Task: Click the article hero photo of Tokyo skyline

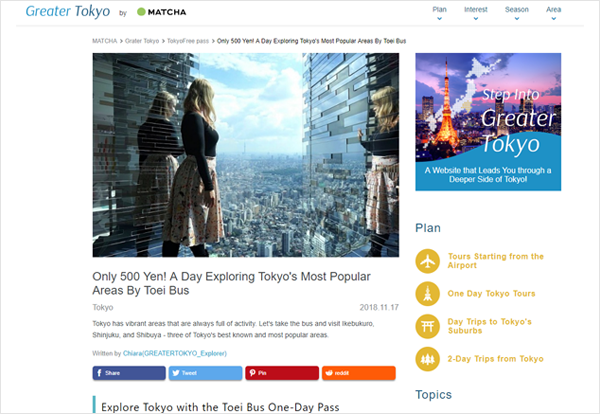Action: tap(246, 155)
